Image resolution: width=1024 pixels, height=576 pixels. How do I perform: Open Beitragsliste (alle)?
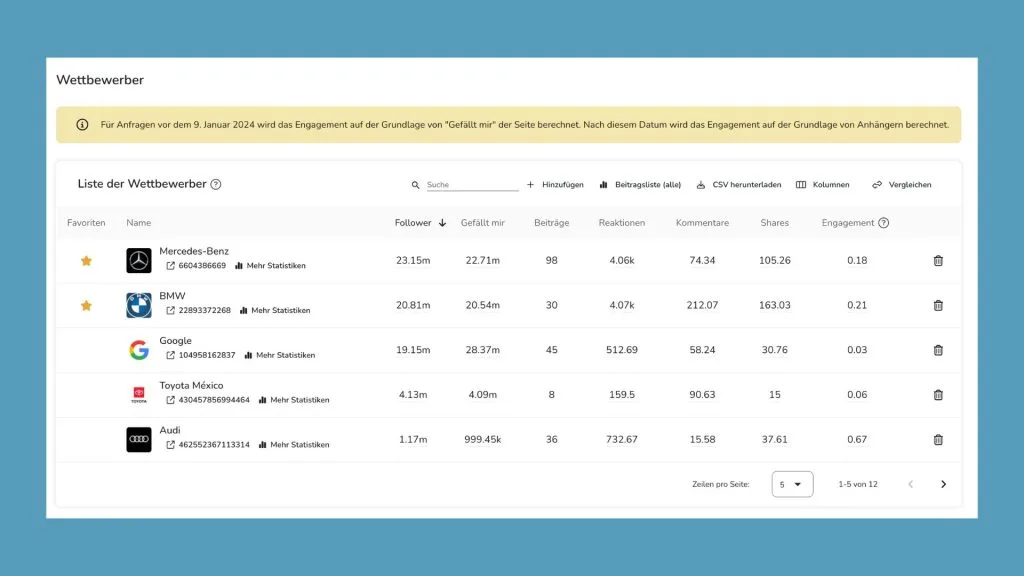(x=640, y=185)
